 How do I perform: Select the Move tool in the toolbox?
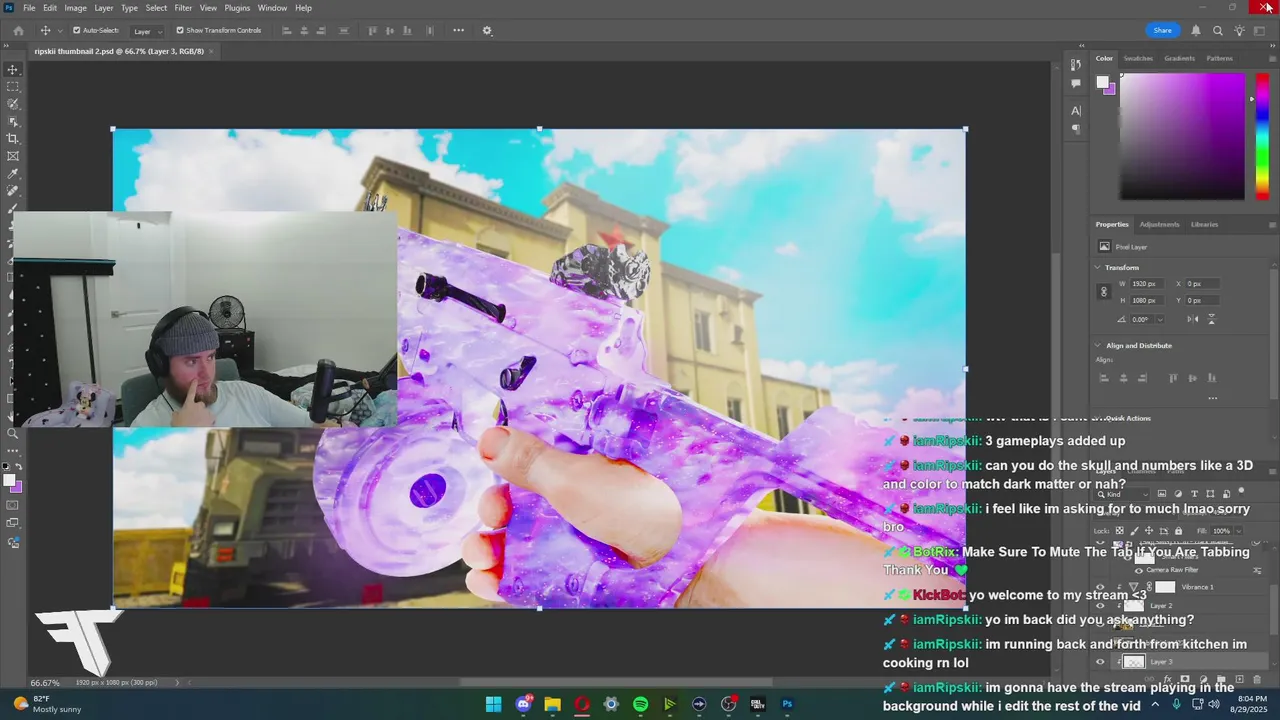tap(13, 69)
